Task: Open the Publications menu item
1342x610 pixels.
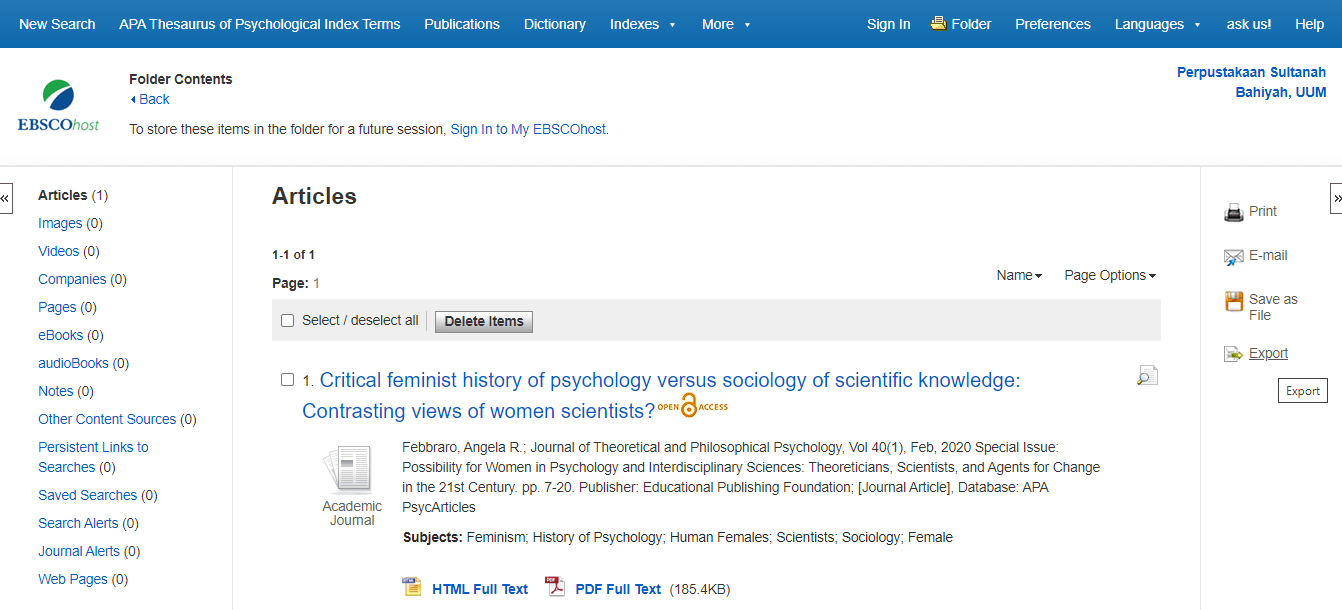Action: (462, 24)
